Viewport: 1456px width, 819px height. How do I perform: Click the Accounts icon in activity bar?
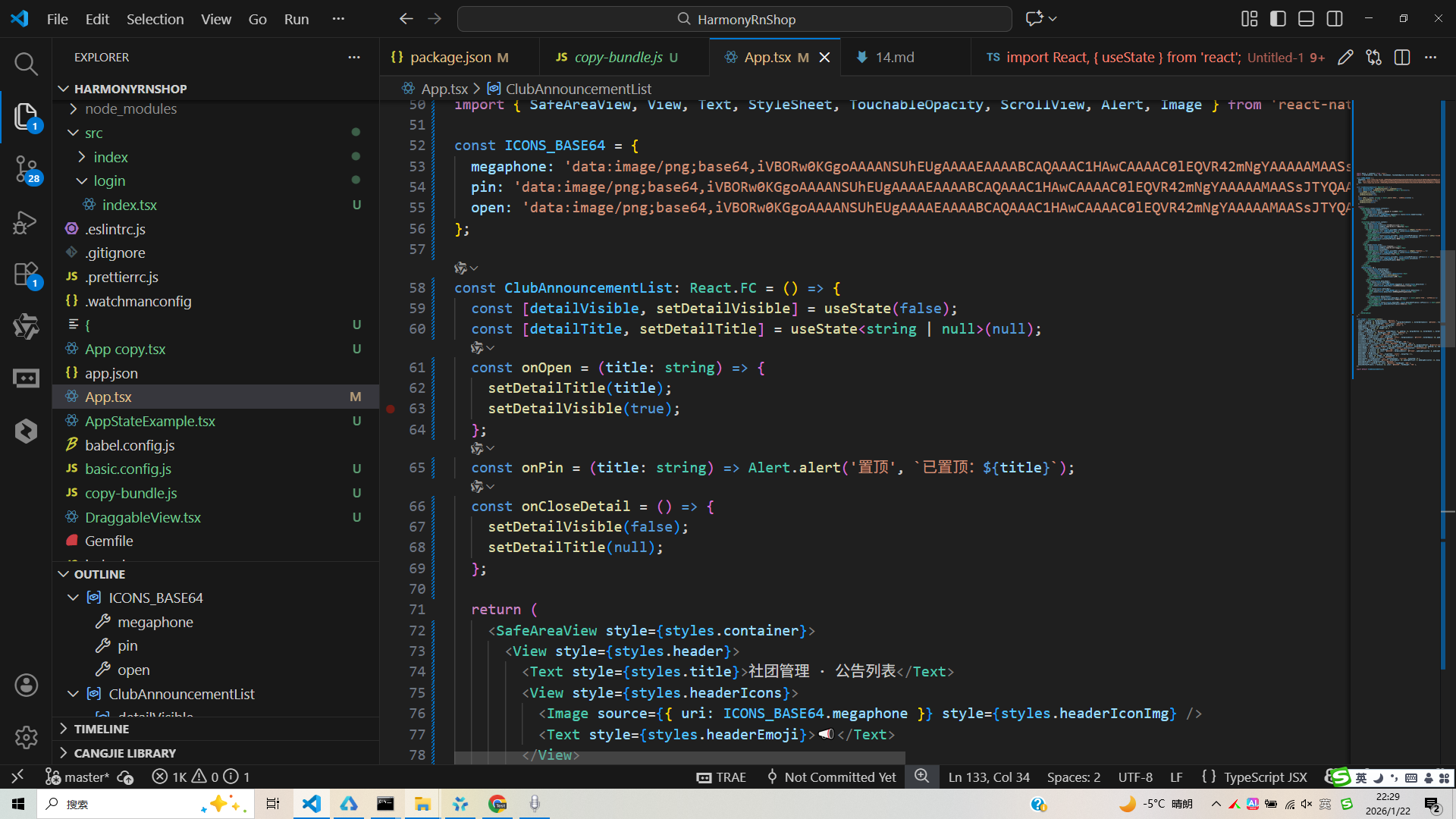click(x=26, y=685)
